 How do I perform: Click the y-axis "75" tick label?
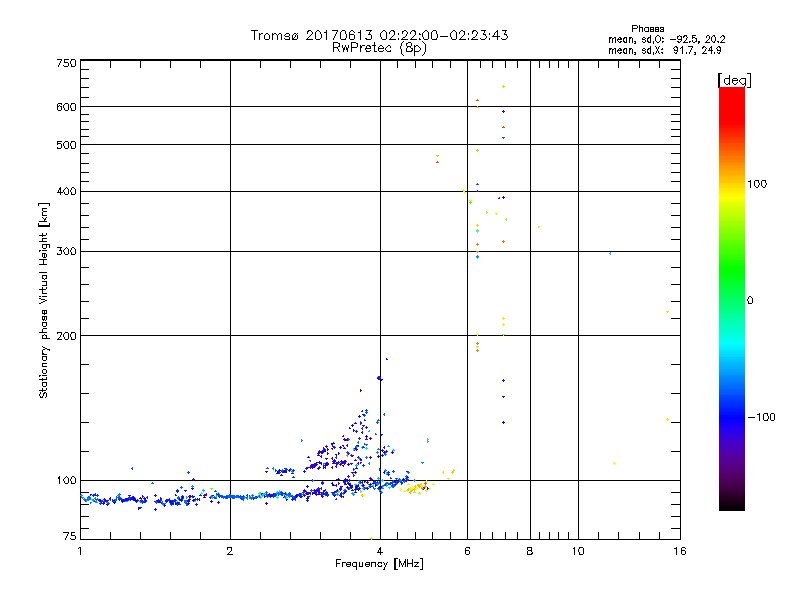(x=70, y=536)
